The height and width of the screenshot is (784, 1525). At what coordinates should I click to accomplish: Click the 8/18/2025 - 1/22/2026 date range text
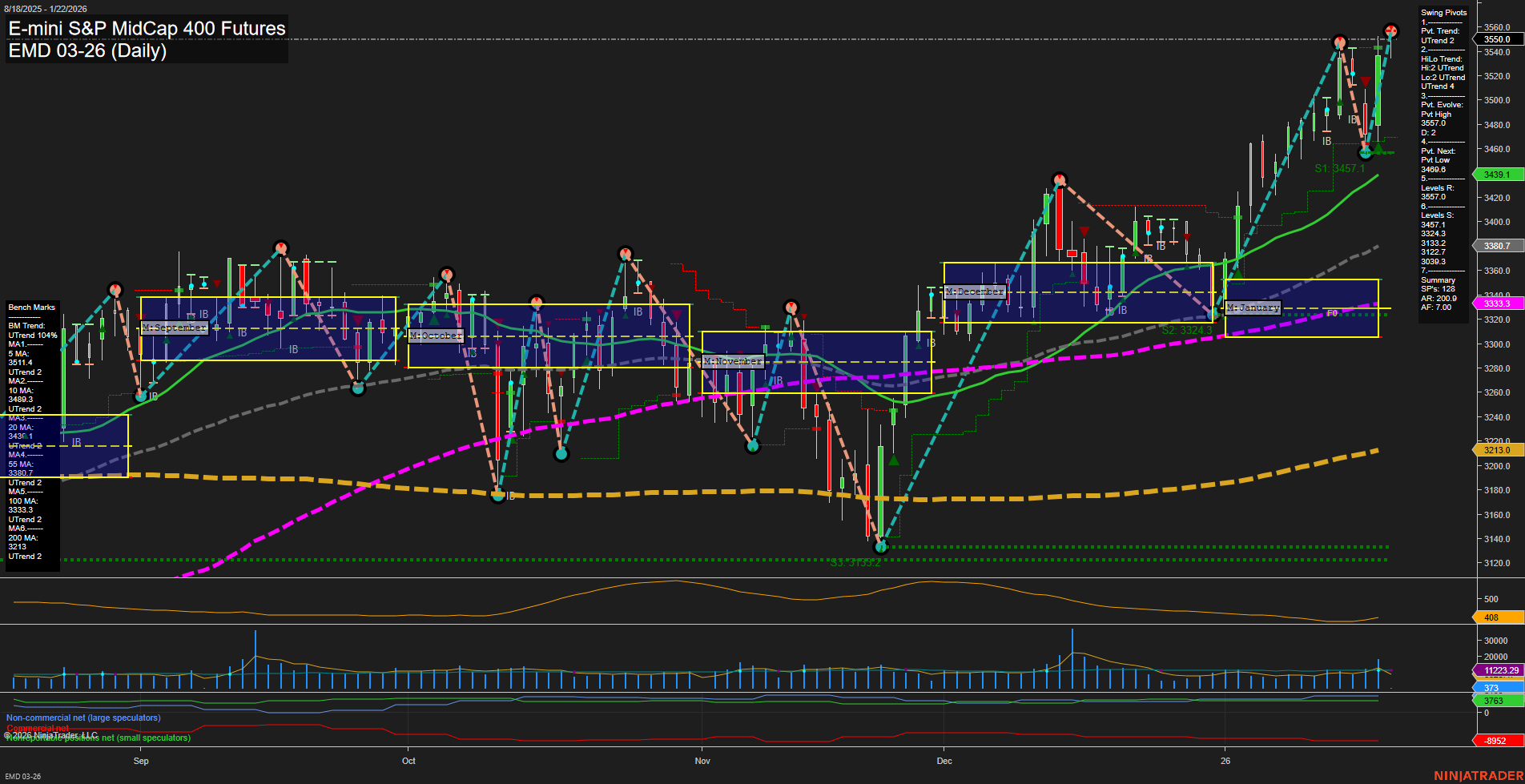point(46,9)
